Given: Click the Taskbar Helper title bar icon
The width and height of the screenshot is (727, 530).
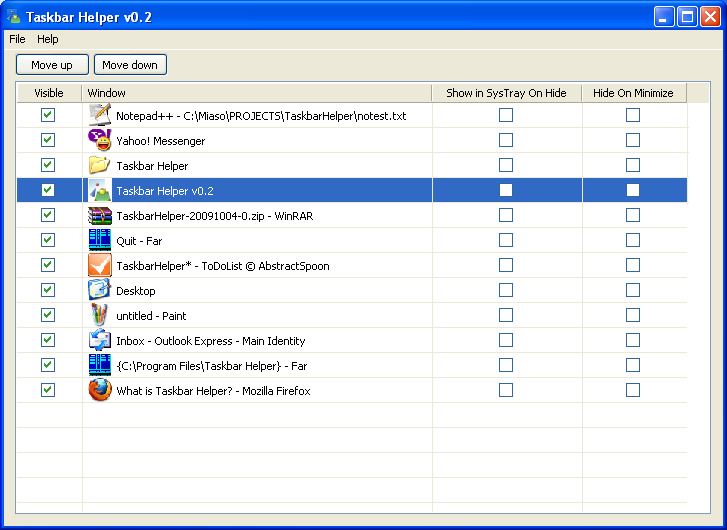Looking at the screenshot, I should [14, 17].
